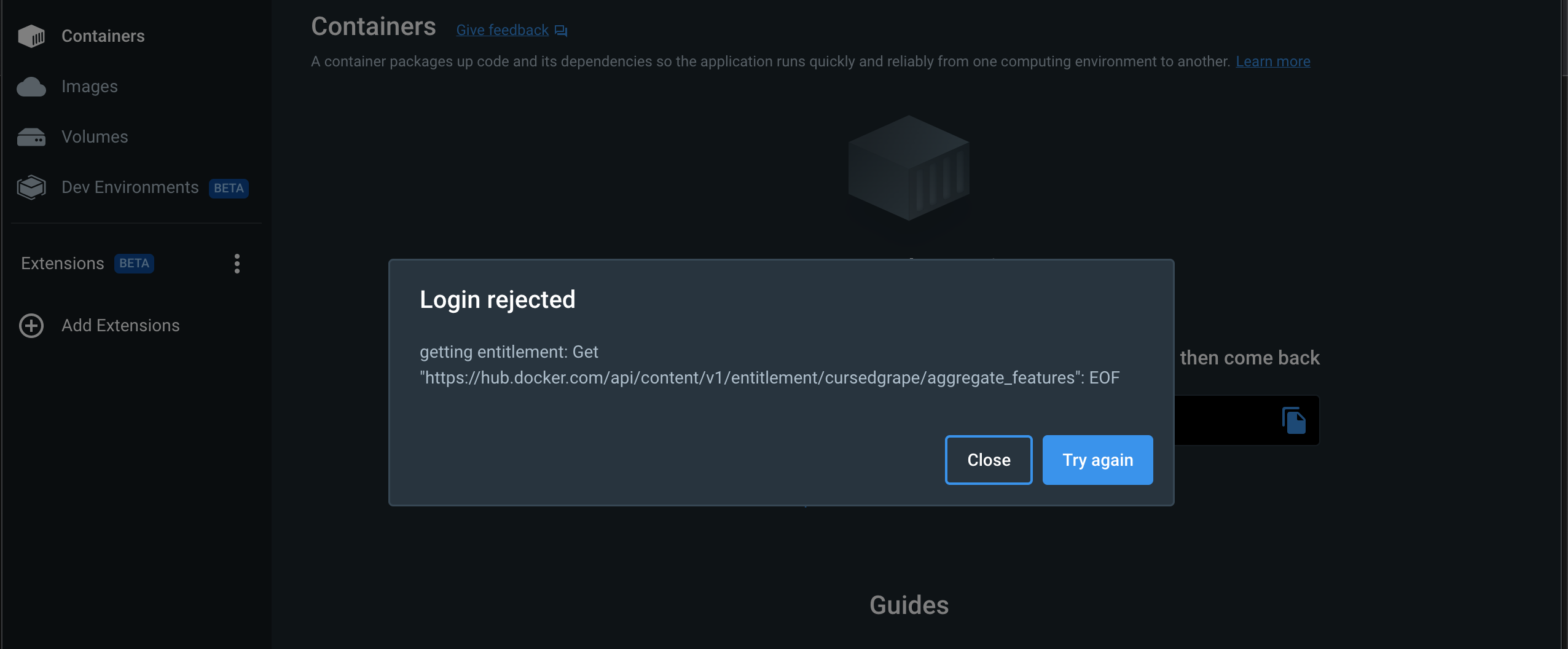Click the Add Extensions plus icon
The width and height of the screenshot is (1568, 649).
[x=31, y=326]
